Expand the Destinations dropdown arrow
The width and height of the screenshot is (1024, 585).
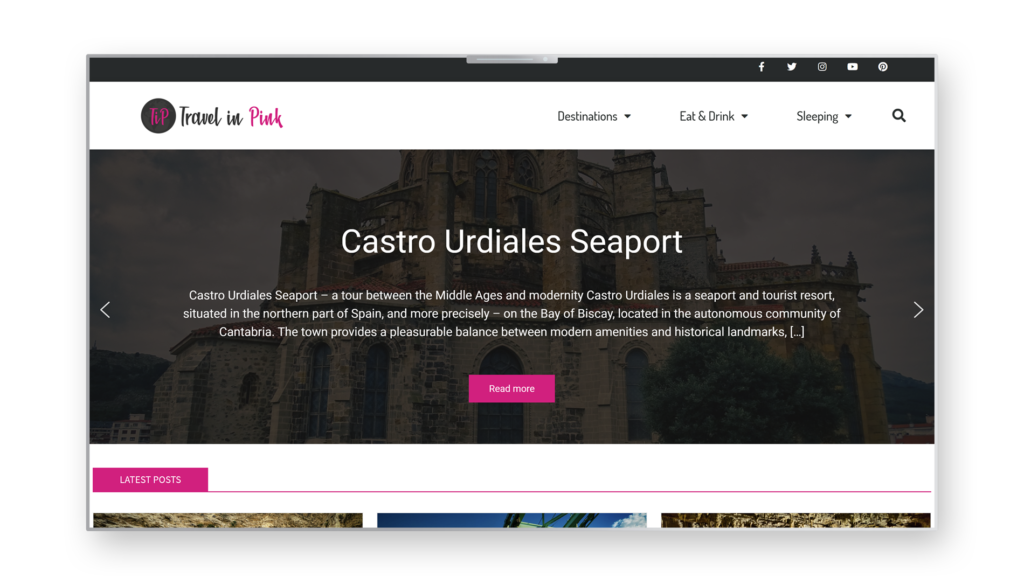628,117
